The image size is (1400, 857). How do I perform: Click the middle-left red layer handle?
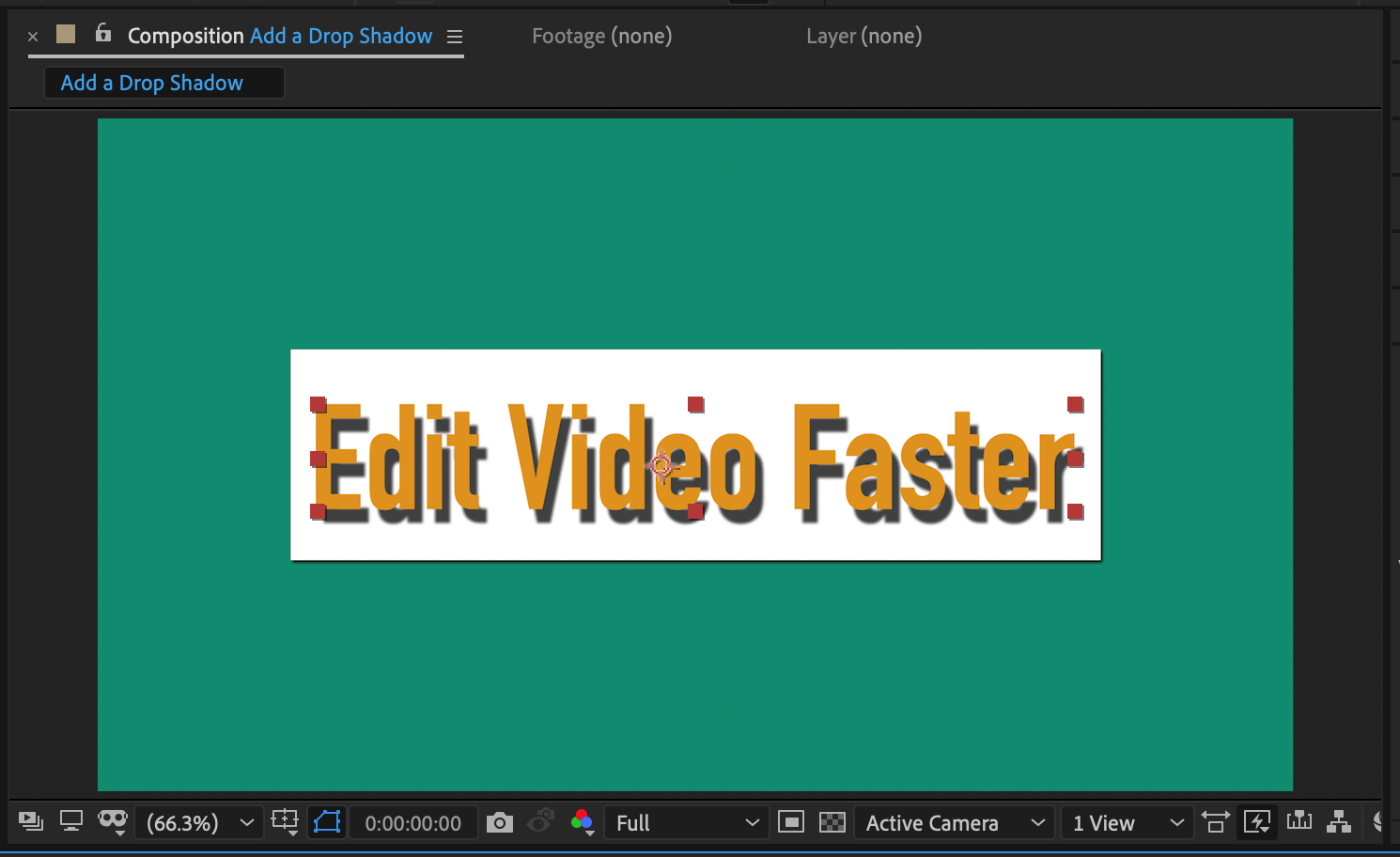coord(318,459)
